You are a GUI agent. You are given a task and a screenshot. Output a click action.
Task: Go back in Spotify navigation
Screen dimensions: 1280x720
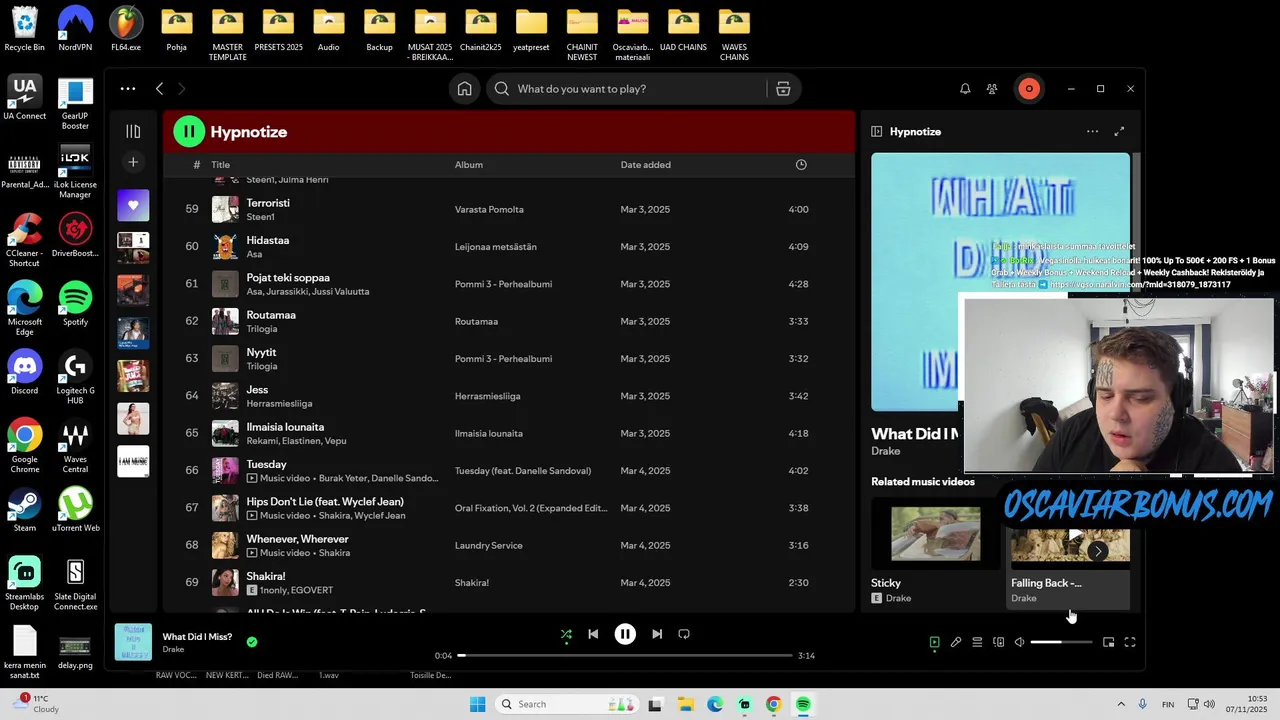pyautogui.click(x=159, y=89)
